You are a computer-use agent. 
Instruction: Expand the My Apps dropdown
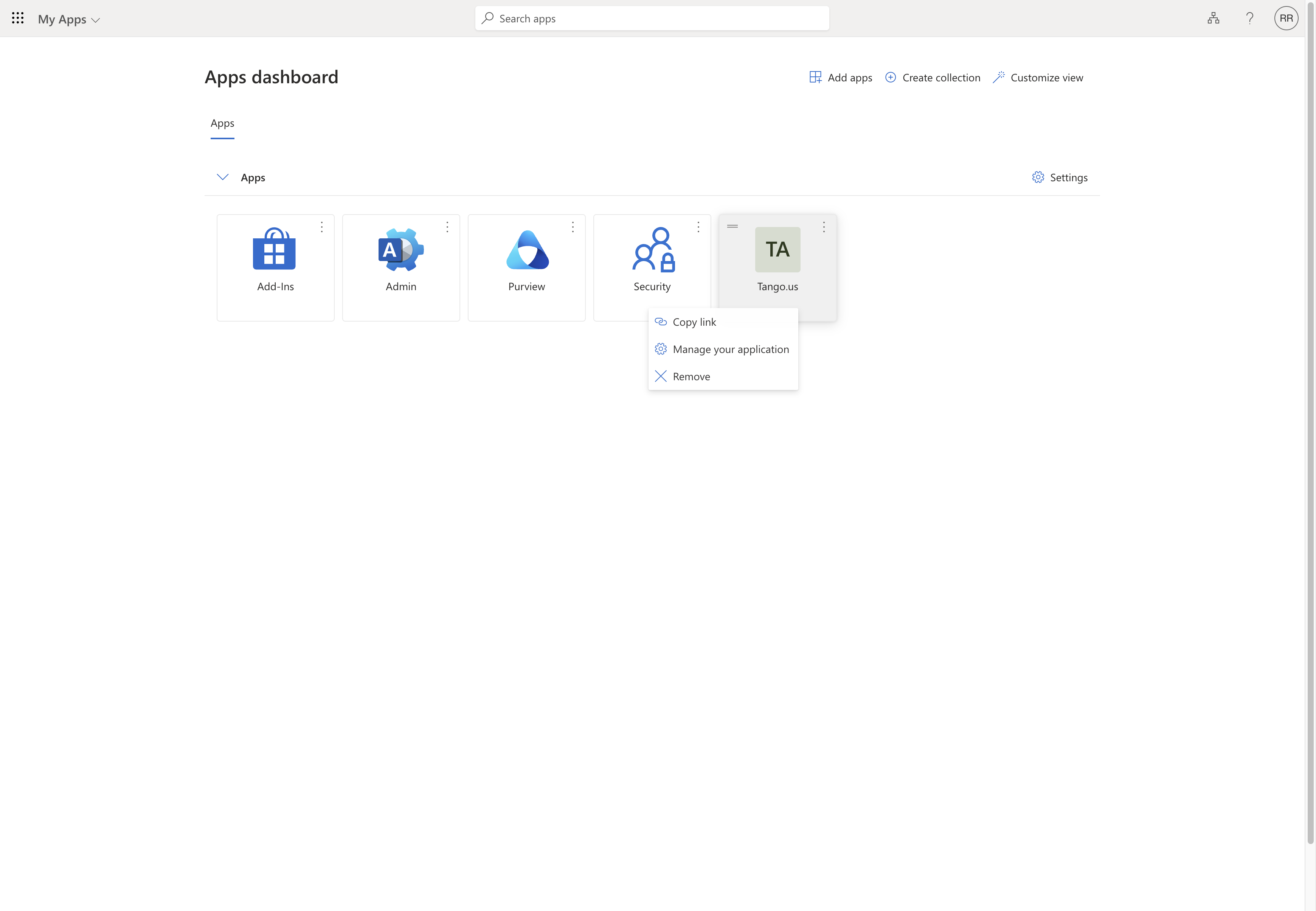coord(69,19)
